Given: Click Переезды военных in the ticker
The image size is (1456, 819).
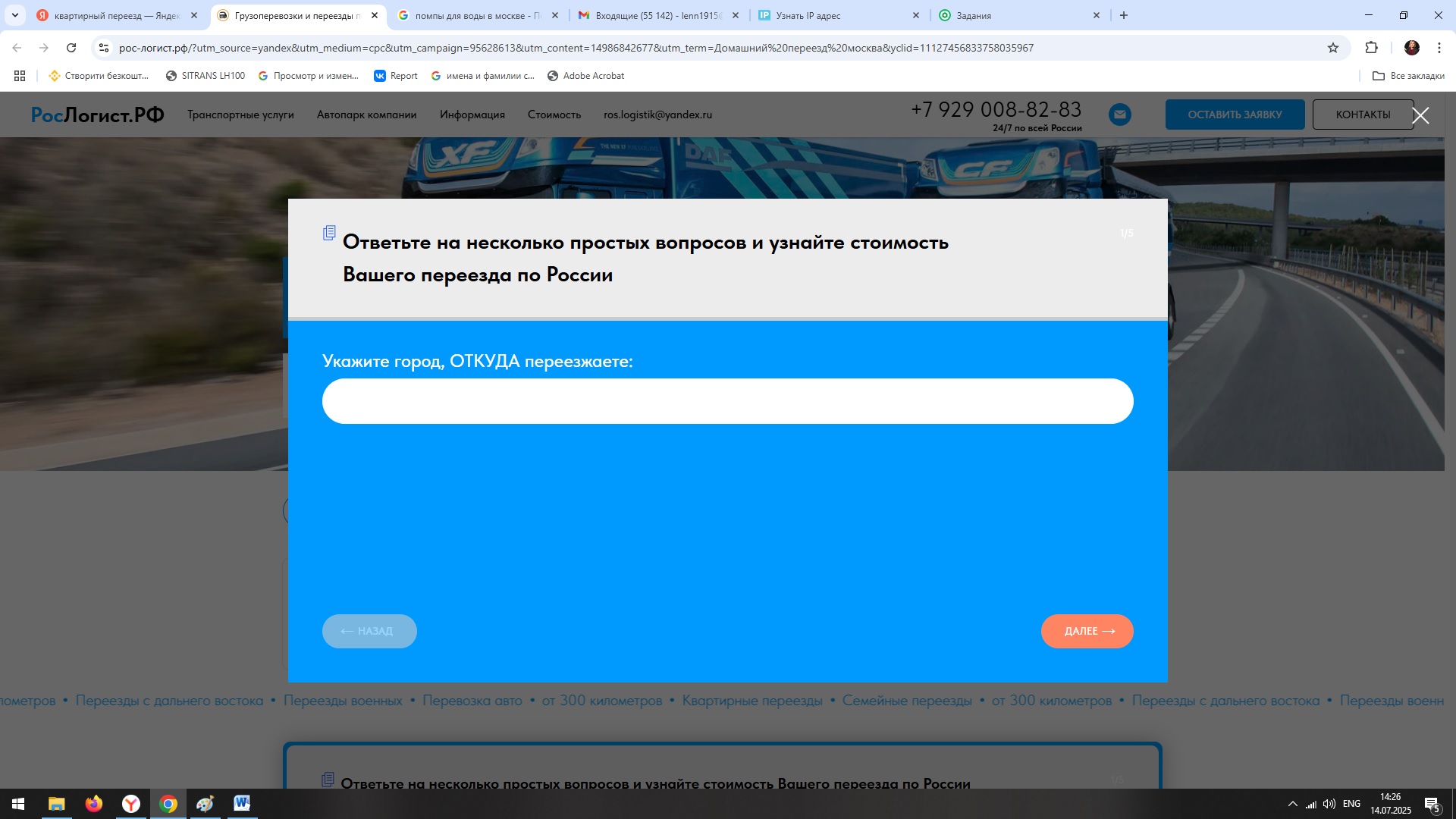Looking at the screenshot, I should point(343,701).
